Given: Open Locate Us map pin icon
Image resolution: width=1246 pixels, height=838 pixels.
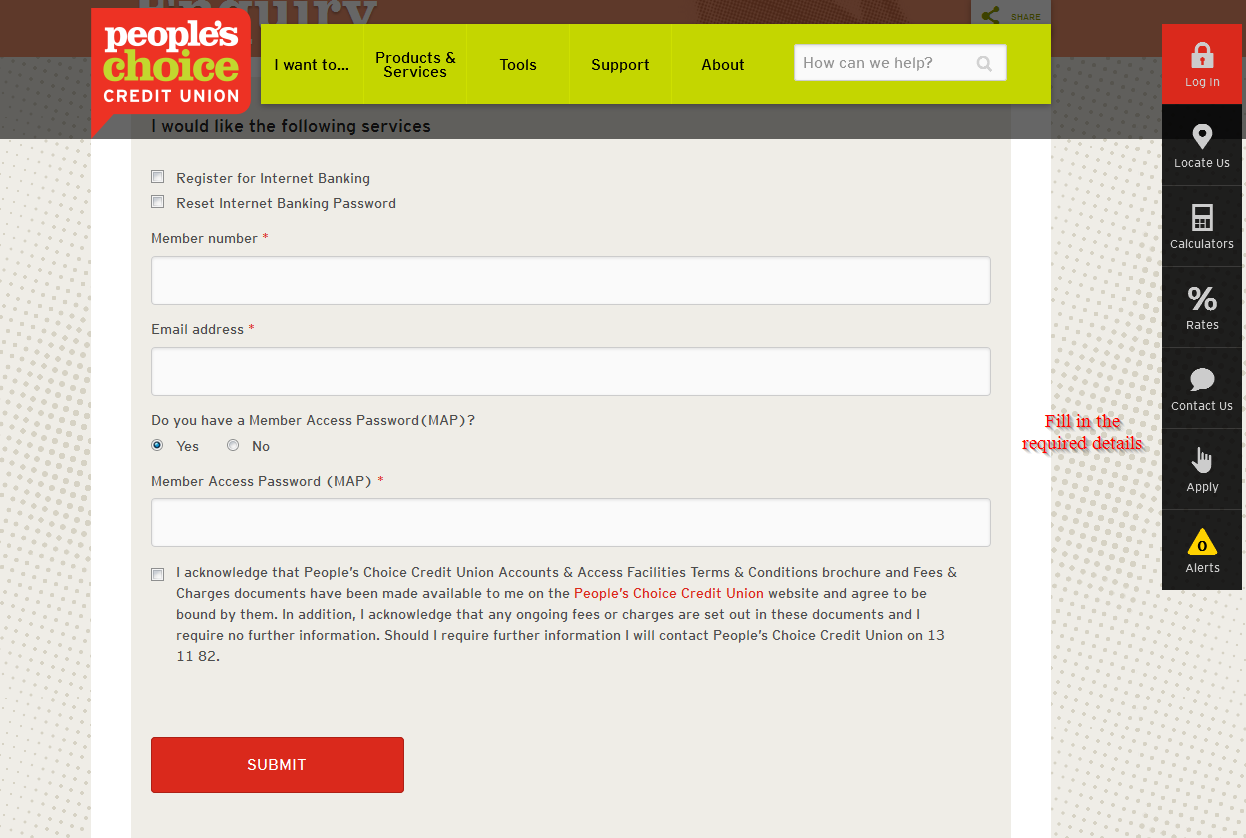Looking at the screenshot, I should (1201, 137).
